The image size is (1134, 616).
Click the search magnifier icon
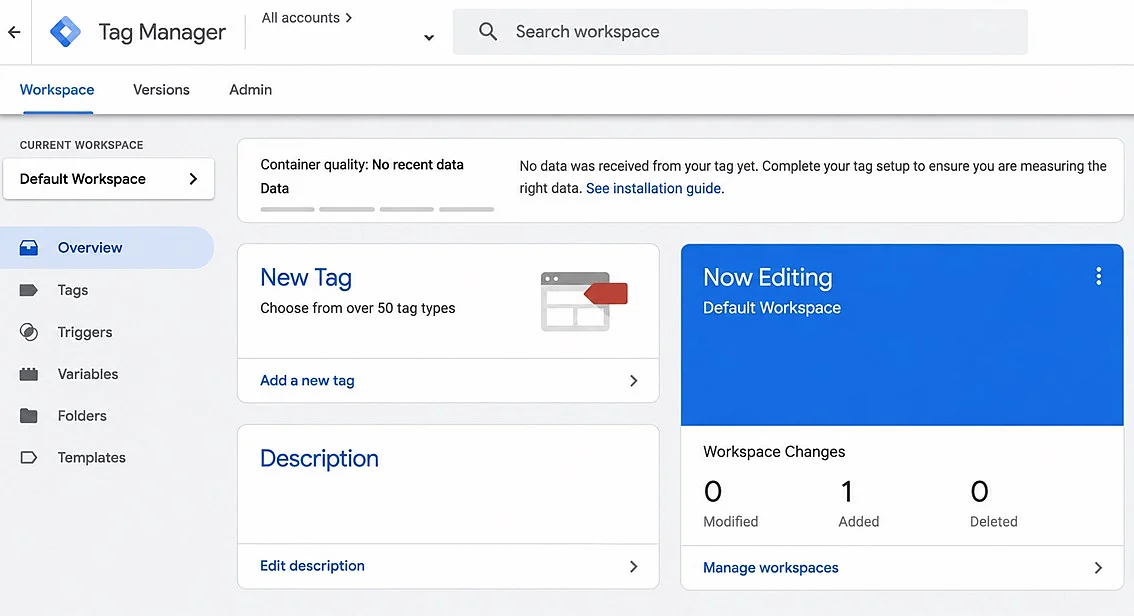[x=488, y=32]
